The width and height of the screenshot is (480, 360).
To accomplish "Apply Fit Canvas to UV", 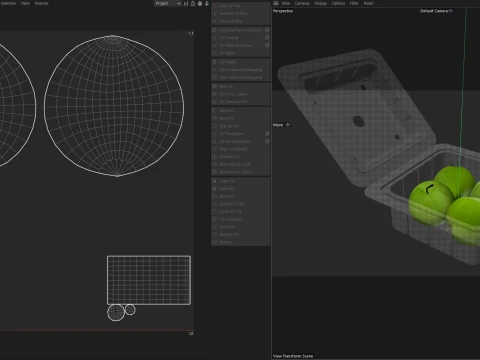I will [241, 102].
